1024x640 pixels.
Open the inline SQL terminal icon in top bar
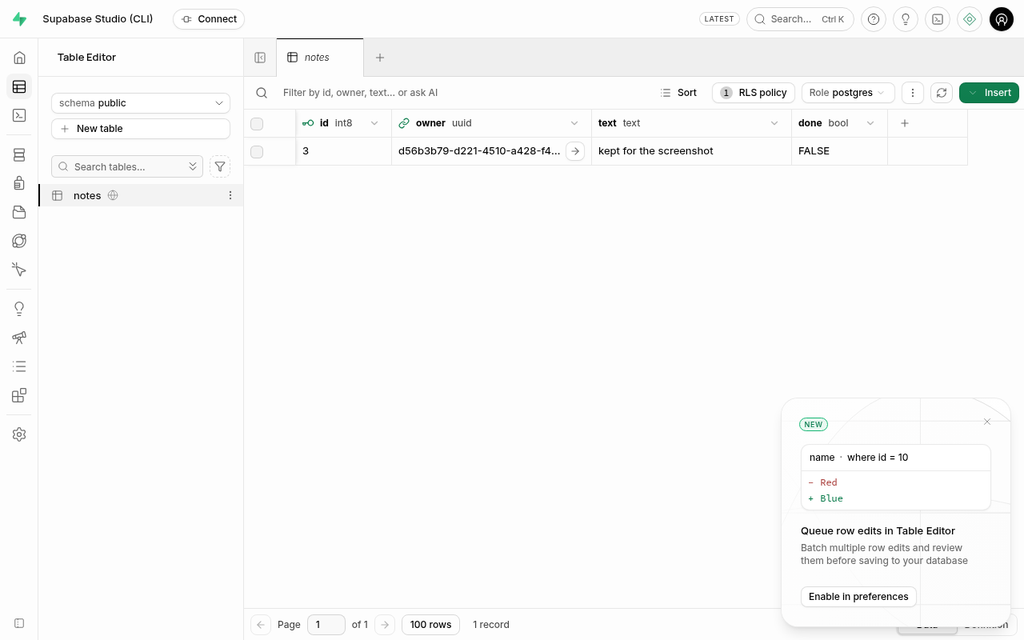(937, 19)
